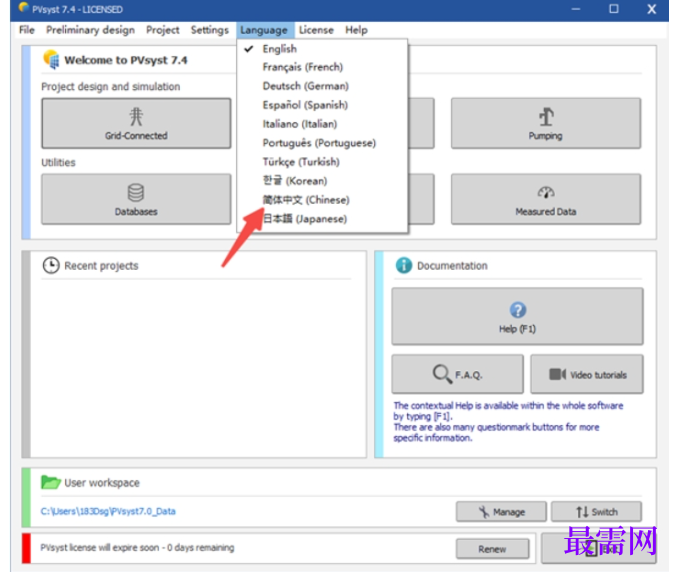This screenshot has height=572, width=676.
Task: Open the Pumping system design
Action: 546,123
